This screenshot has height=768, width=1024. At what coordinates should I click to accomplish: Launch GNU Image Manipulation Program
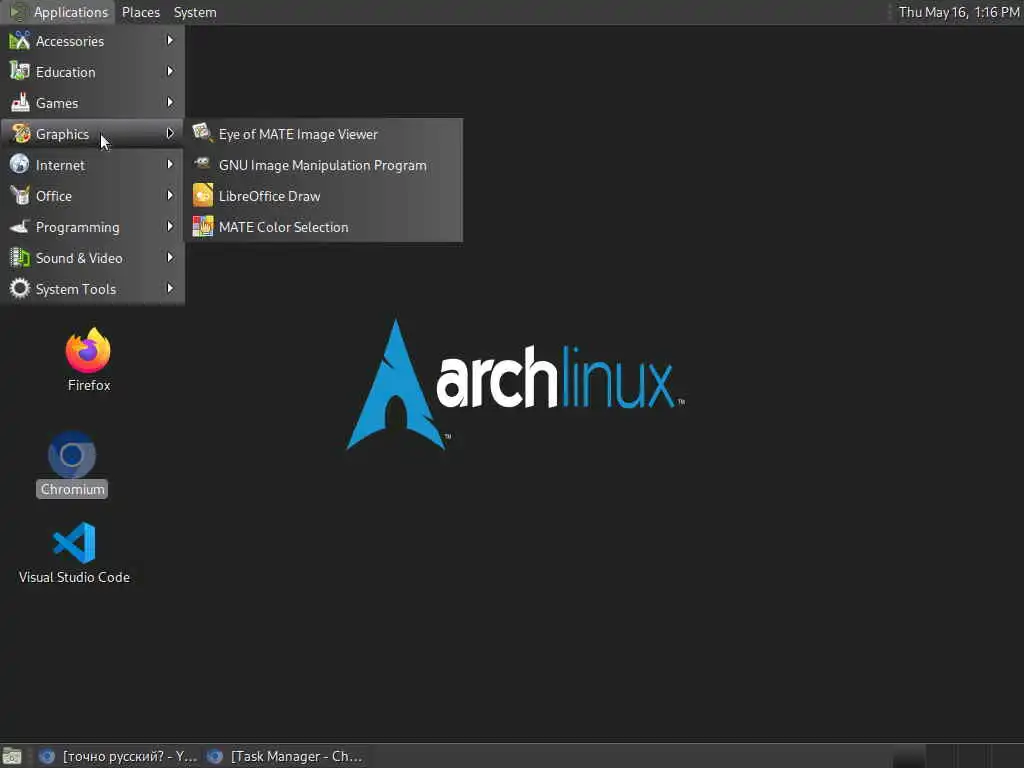(x=324, y=165)
